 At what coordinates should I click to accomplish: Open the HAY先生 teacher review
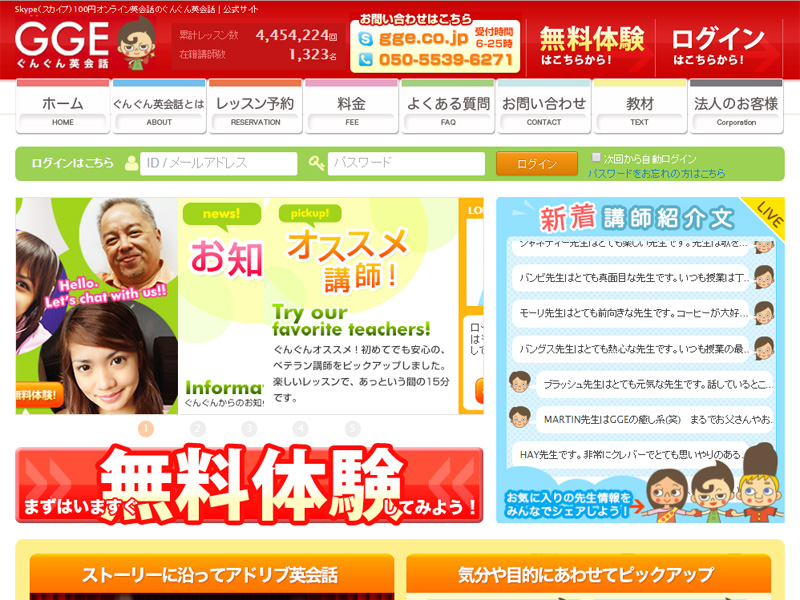pos(631,454)
